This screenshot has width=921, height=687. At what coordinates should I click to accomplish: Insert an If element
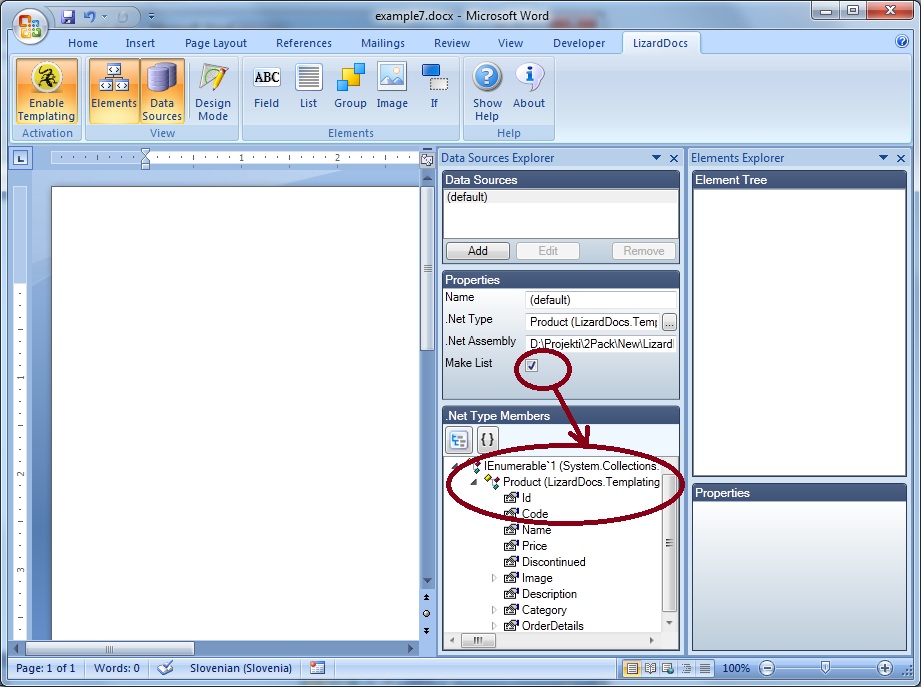(434, 87)
